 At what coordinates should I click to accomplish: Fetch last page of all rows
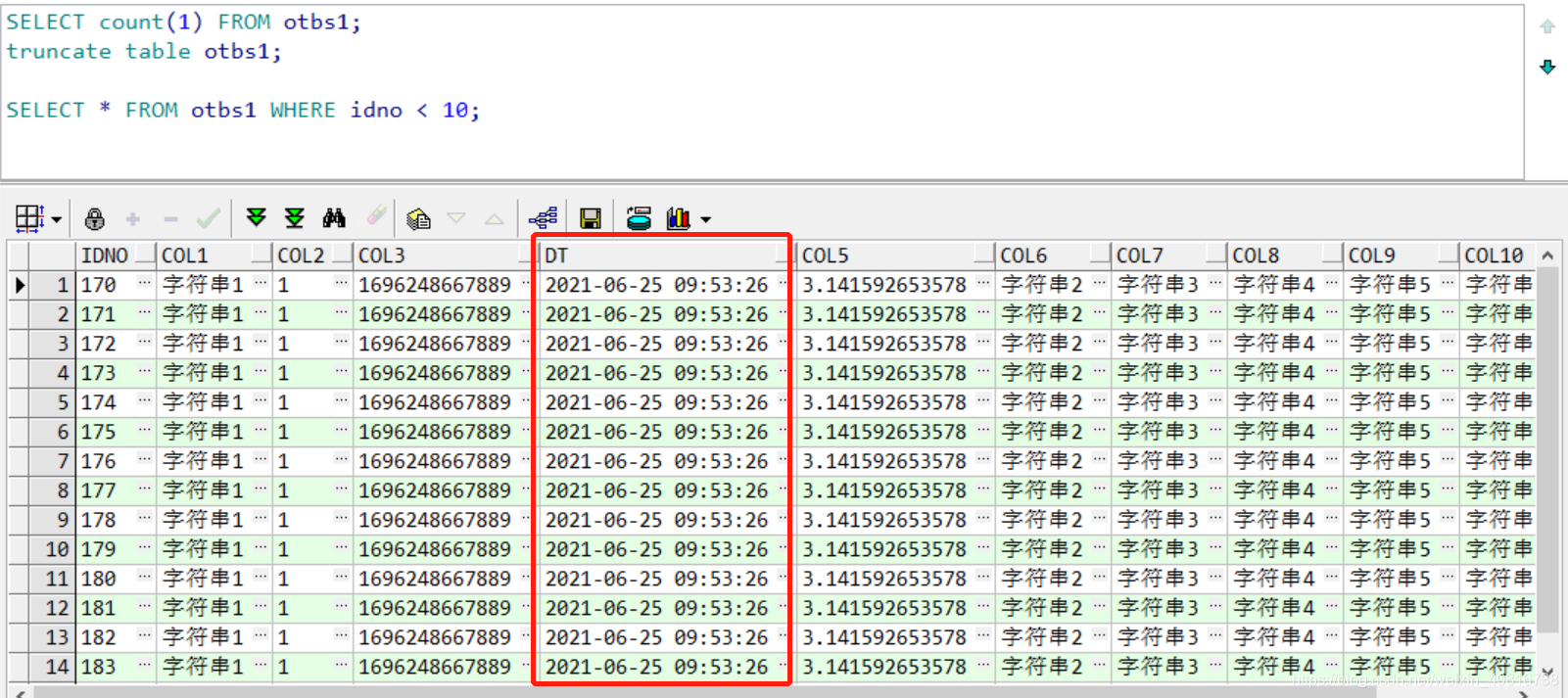coord(295,217)
